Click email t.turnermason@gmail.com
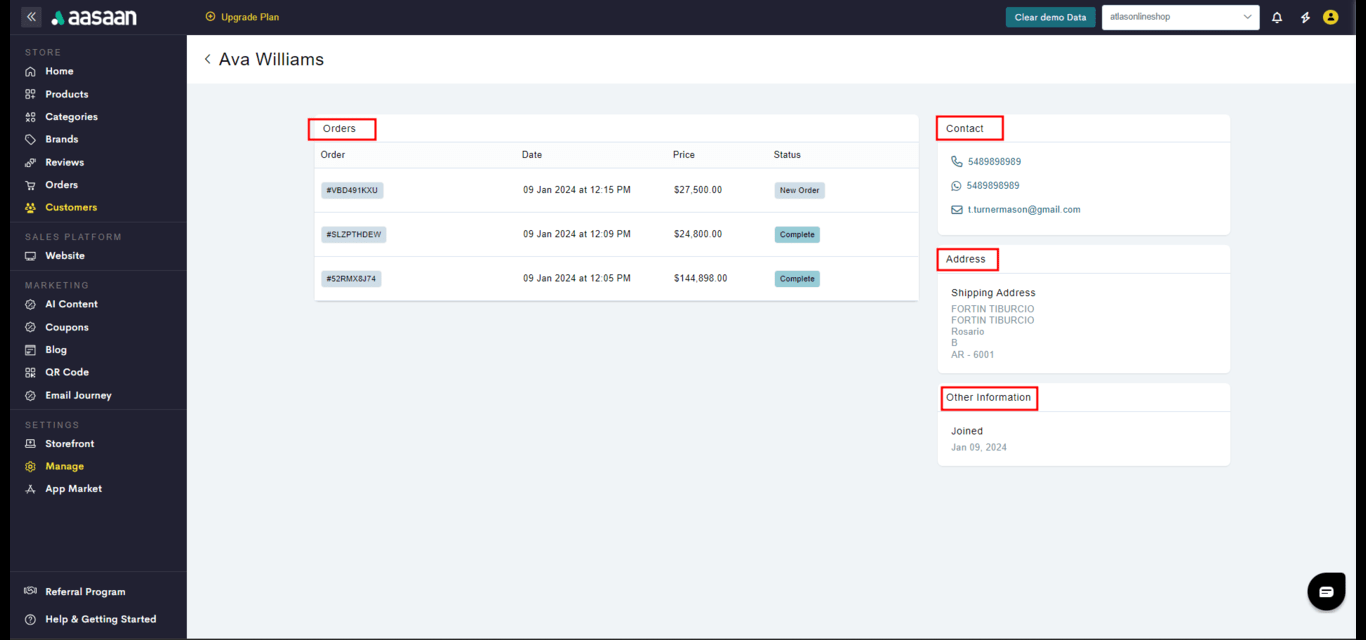Viewport: 1366px width, 640px height. pos(1024,210)
